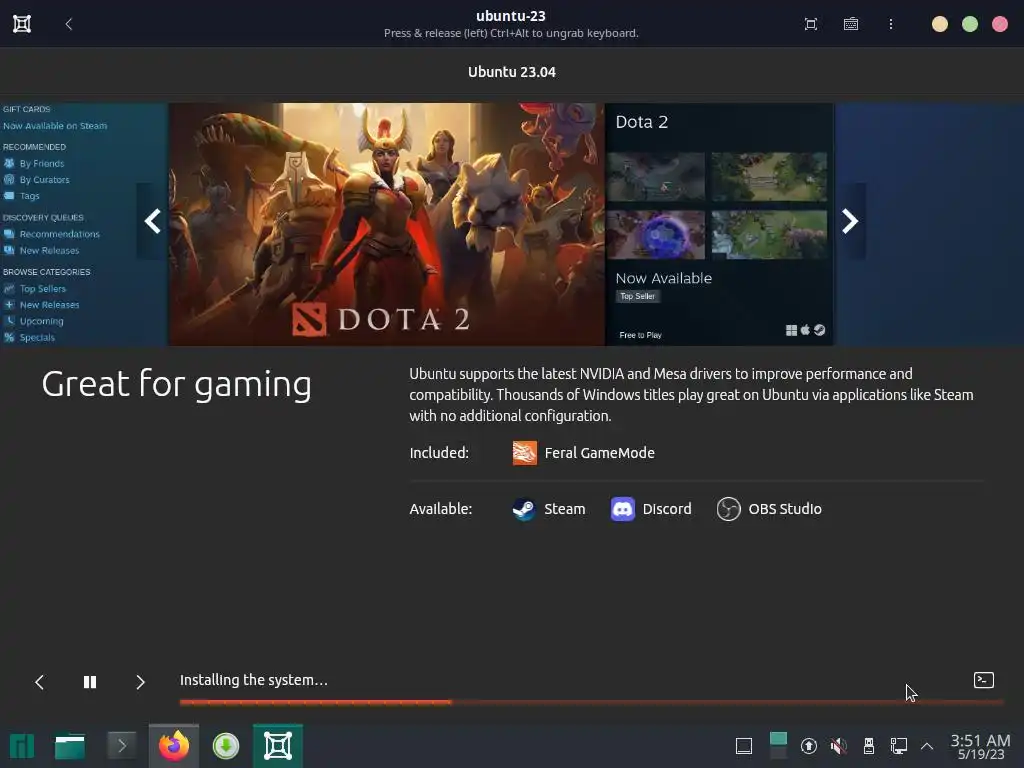Select the purple orb Dota 2 screenshot thumbnail
Image resolution: width=1024 pixels, height=768 pixels.
[656, 235]
